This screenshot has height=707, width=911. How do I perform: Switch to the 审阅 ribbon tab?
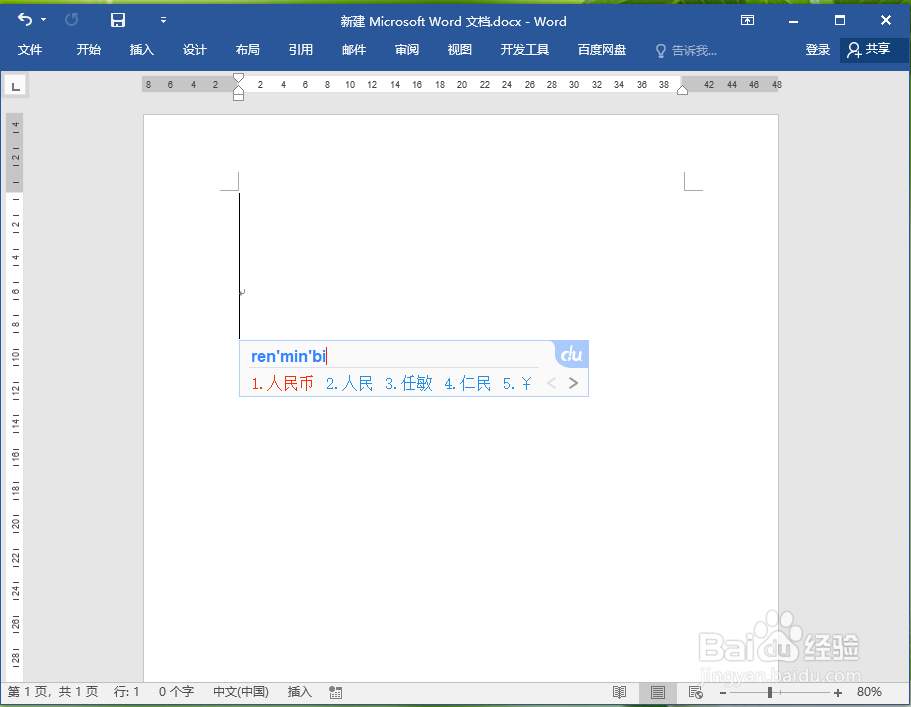(x=406, y=48)
